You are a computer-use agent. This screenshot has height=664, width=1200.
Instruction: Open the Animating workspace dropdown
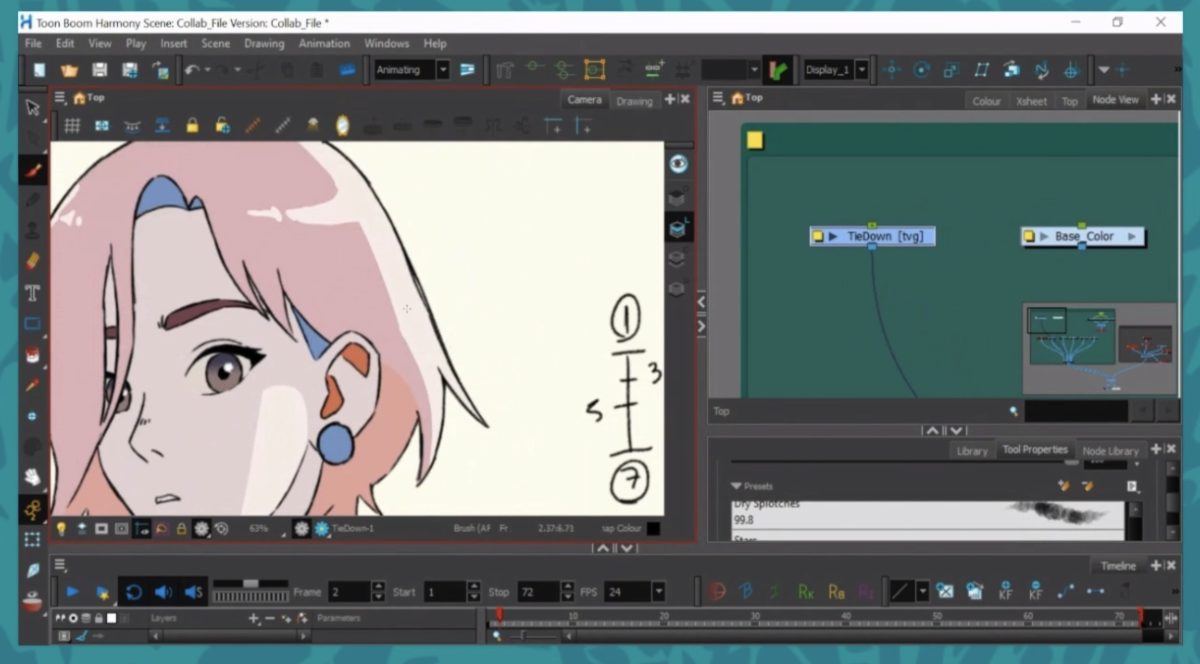(x=442, y=70)
